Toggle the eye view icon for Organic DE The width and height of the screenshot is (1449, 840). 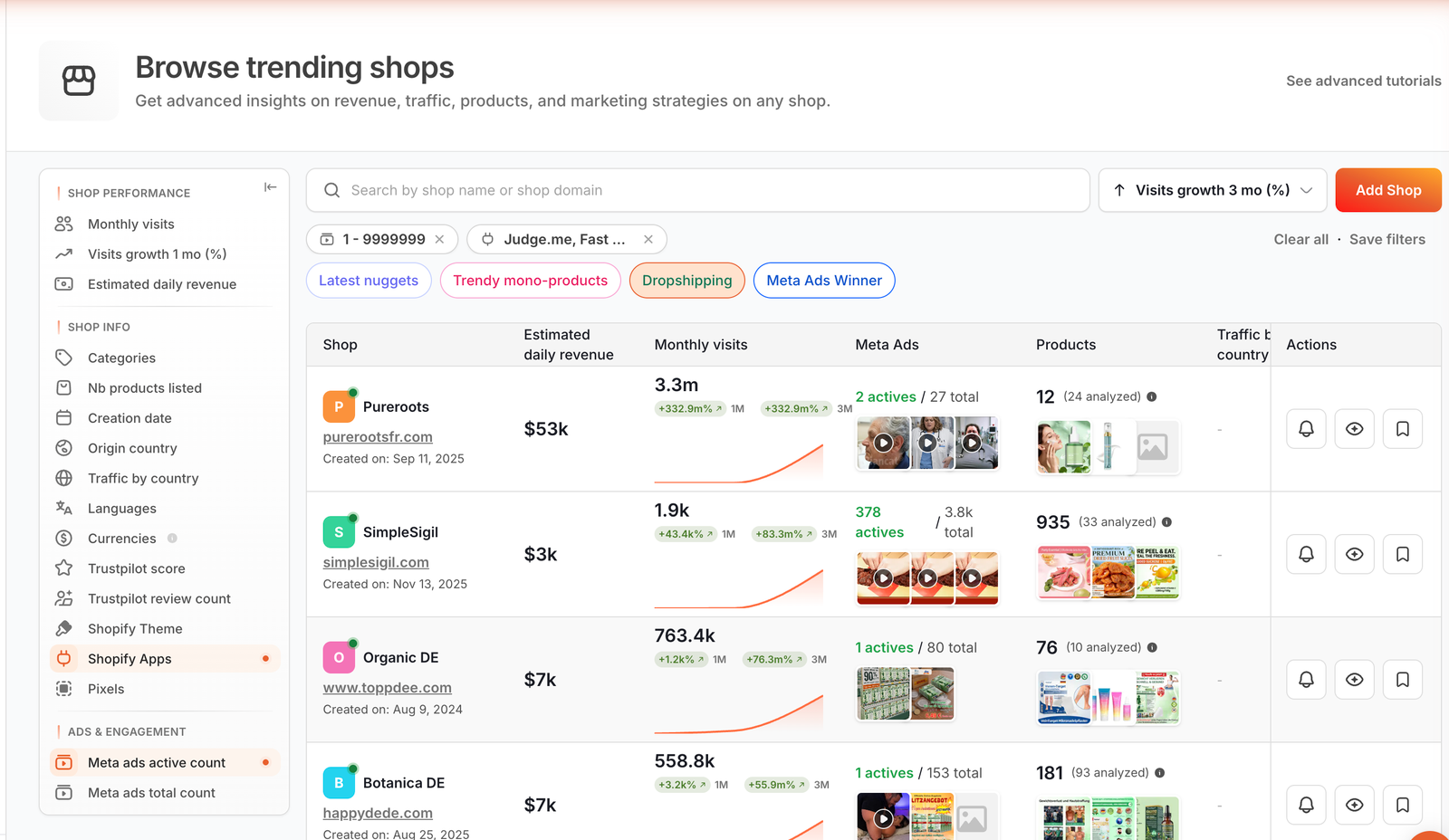click(1354, 680)
